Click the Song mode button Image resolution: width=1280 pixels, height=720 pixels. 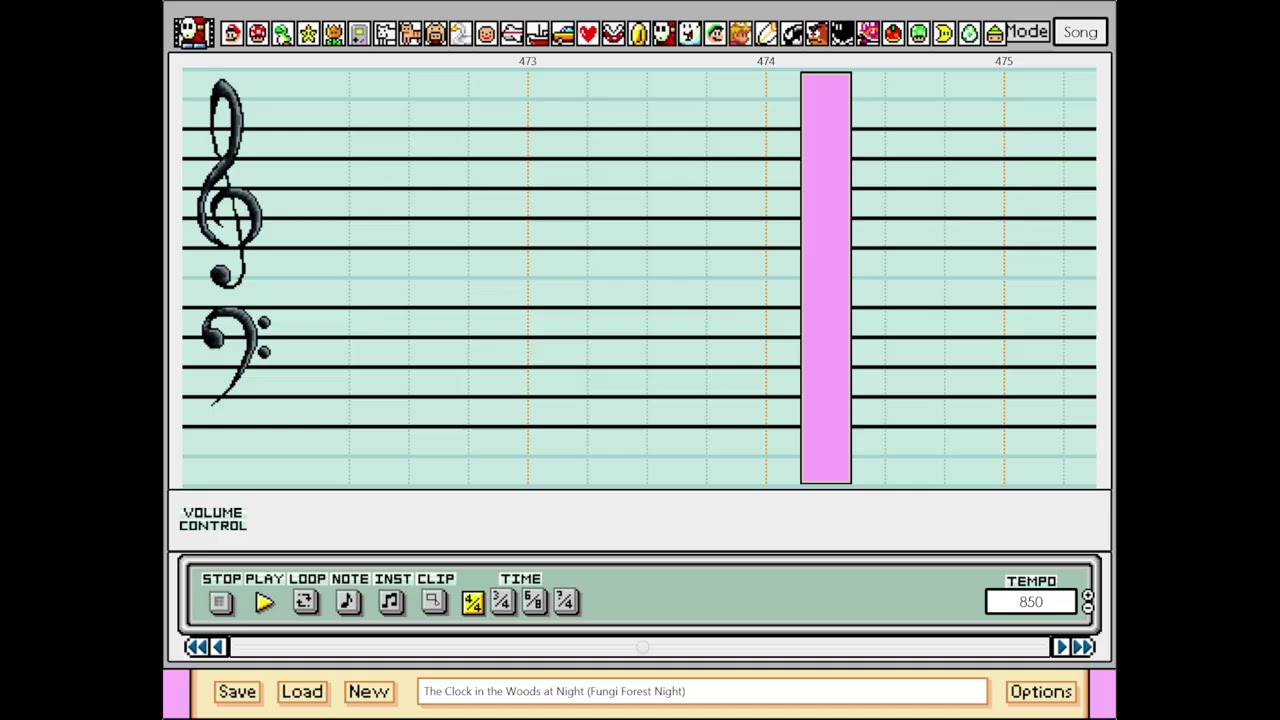click(1081, 33)
